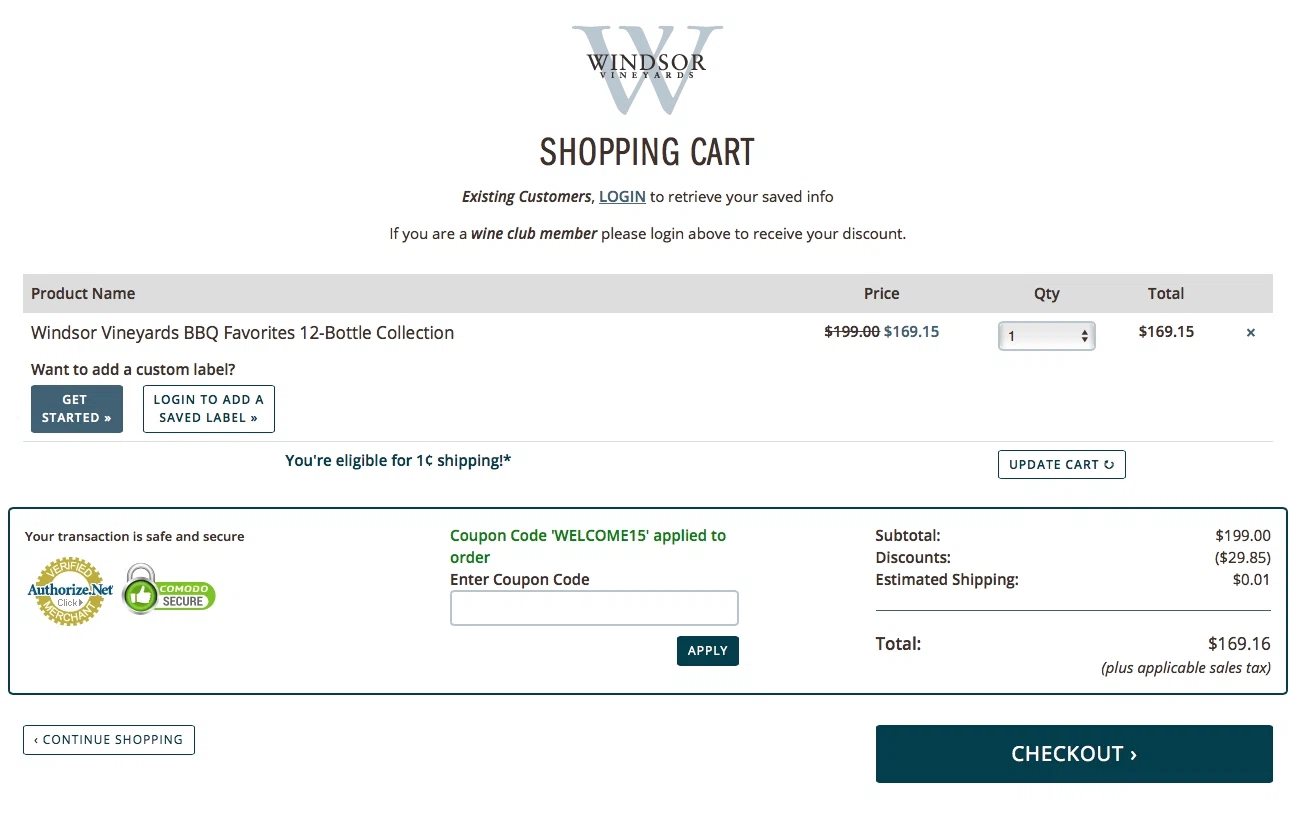Click the Update Cart button
Screen dimensions: 1289x828
[1061, 464]
